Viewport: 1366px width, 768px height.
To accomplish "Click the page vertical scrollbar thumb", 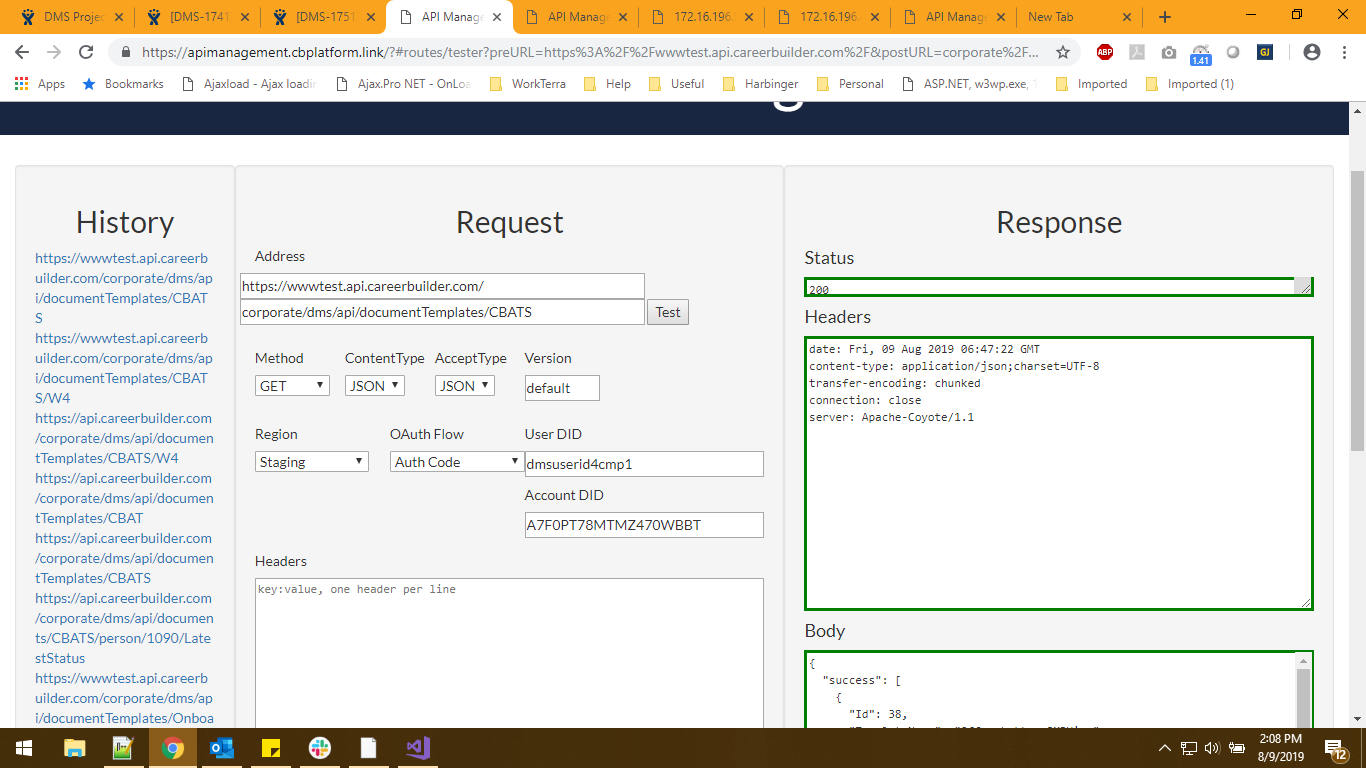I will point(1357,310).
